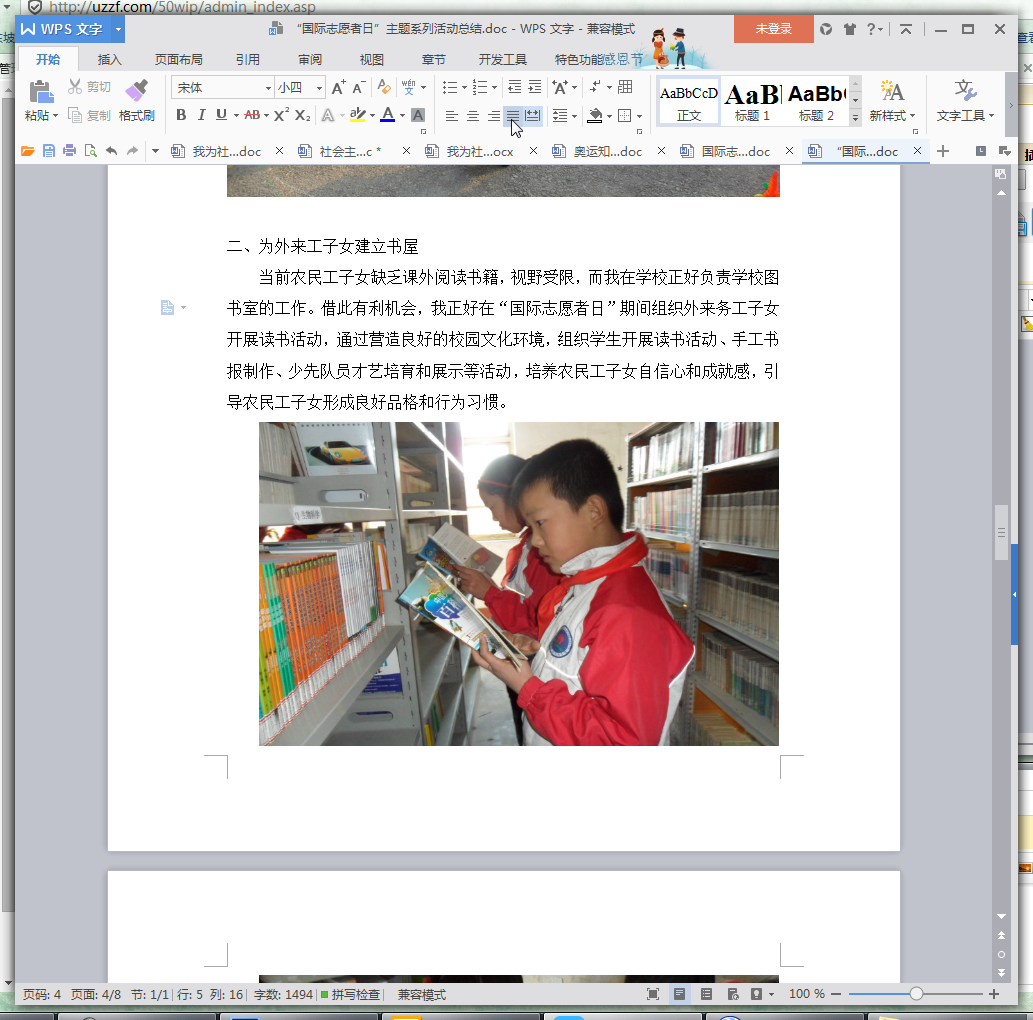
Task: Click the highlight color yellow swatch
Action: click(358, 115)
